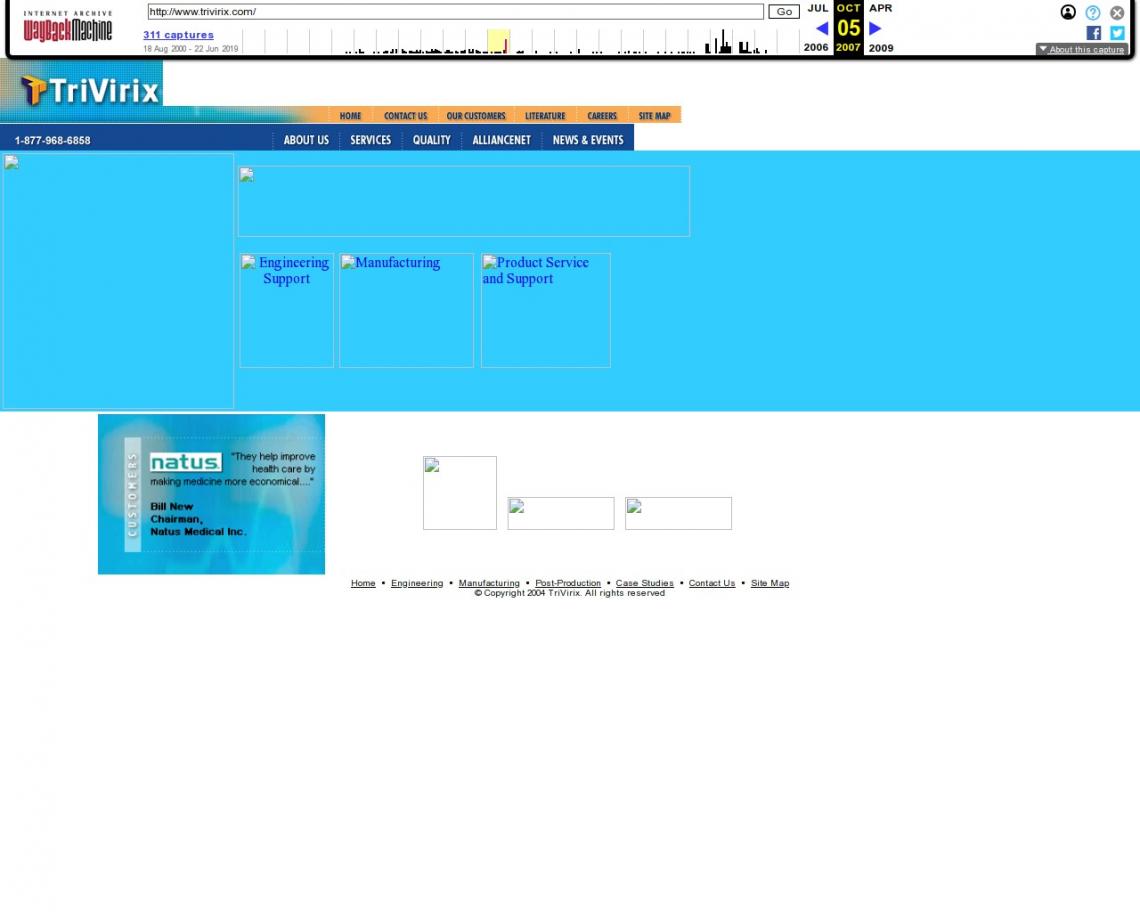Open the Wayback Machine logo link

68,26
